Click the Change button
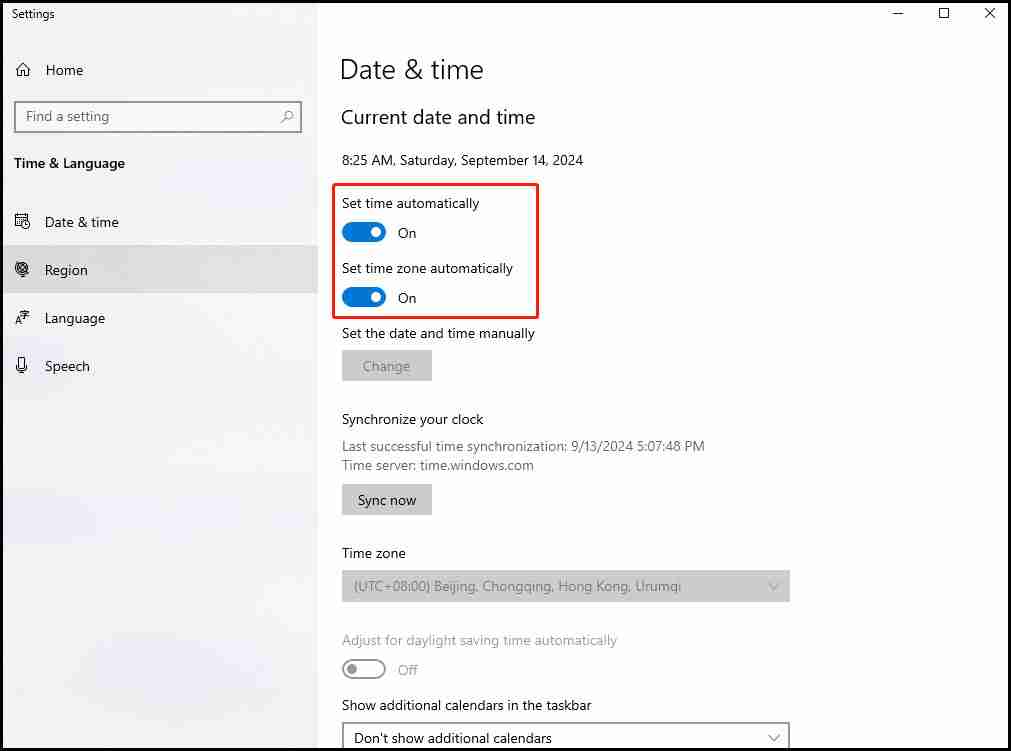 pos(387,366)
